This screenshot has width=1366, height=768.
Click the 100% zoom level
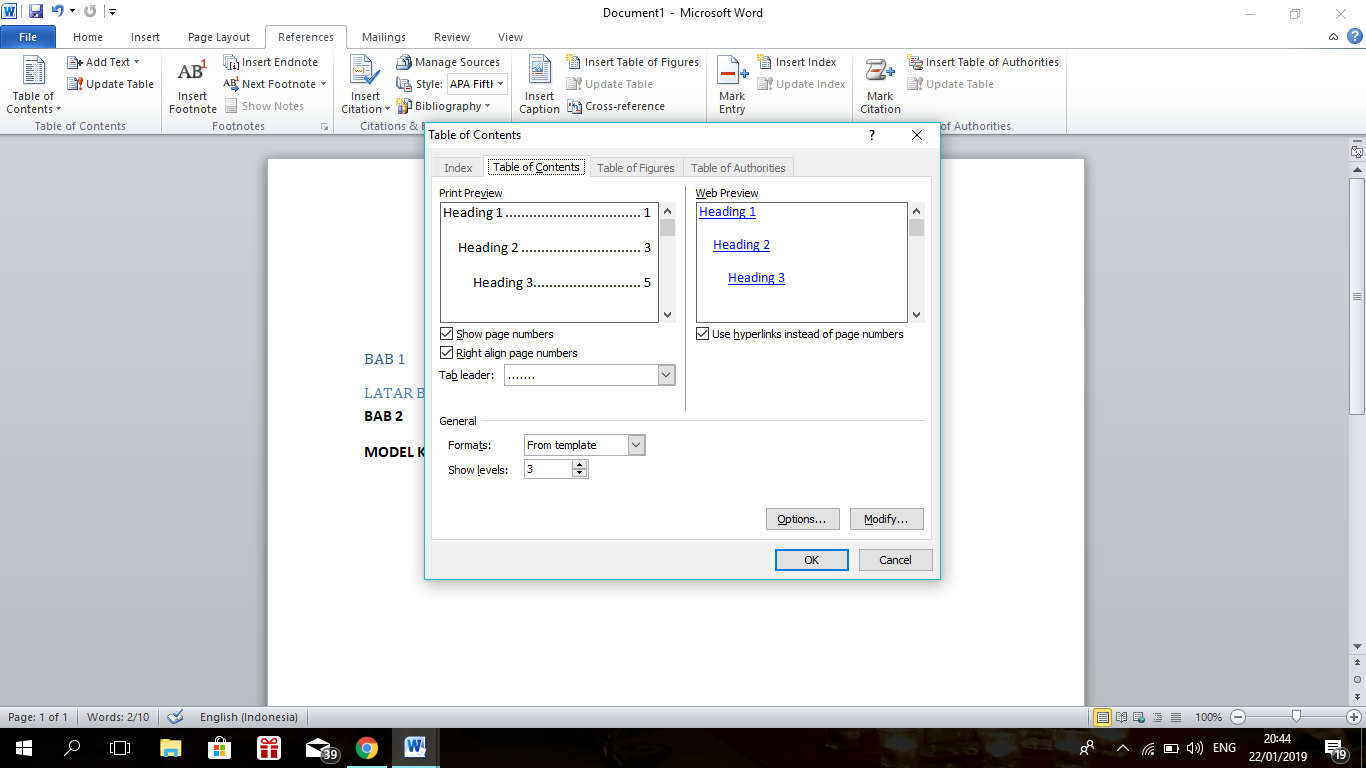(1208, 717)
